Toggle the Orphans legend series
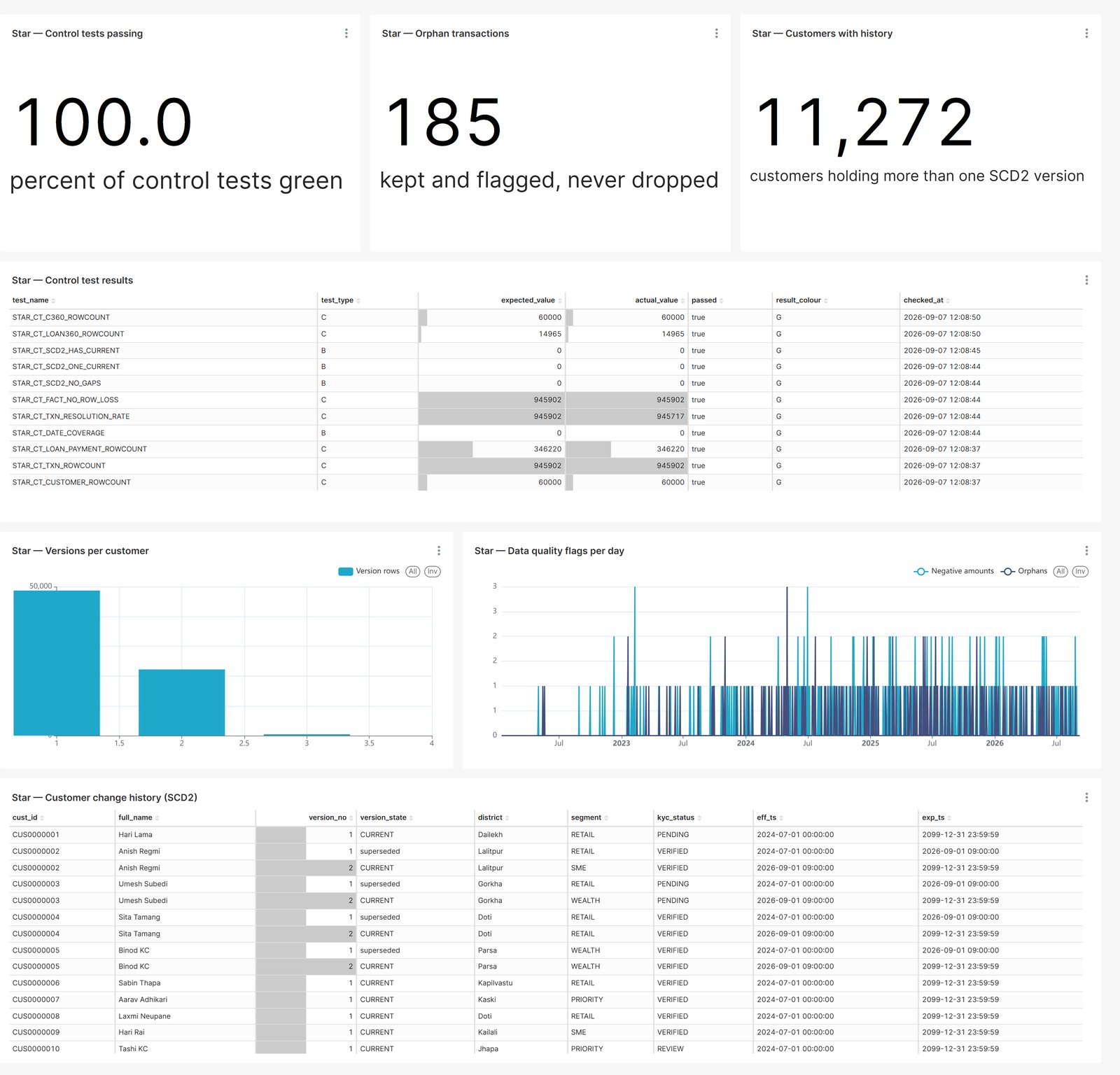1120x1075 pixels. (1024, 571)
